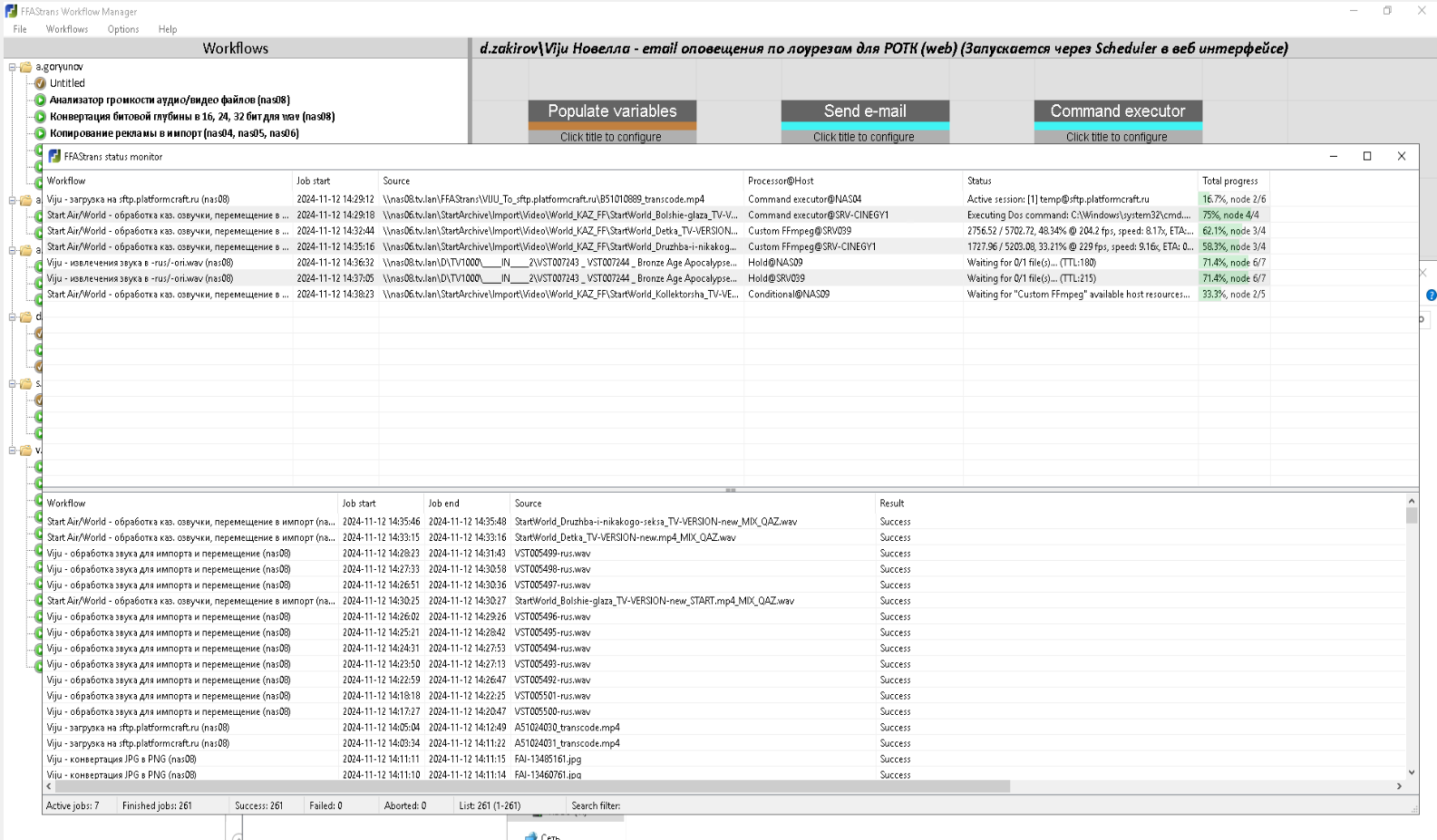
Task: Select active job with Hold@SRV039 processor
Action: point(656,278)
